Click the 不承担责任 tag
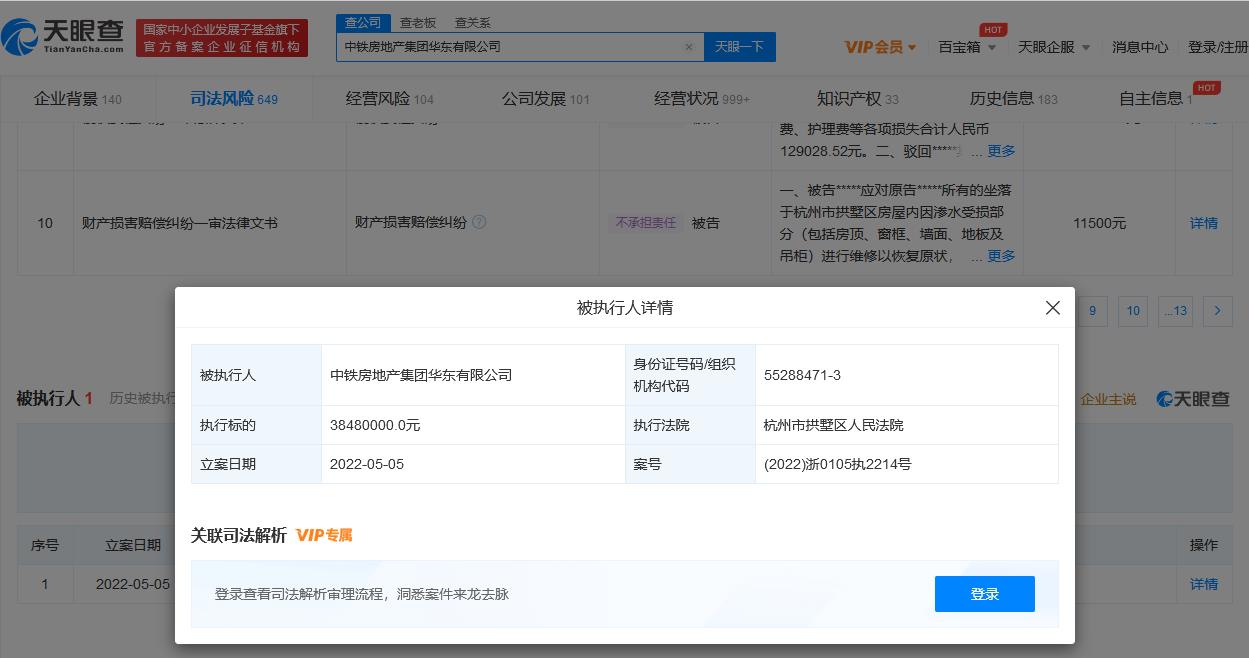Viewport: 1249px width, 658px height. click(645, 223)
